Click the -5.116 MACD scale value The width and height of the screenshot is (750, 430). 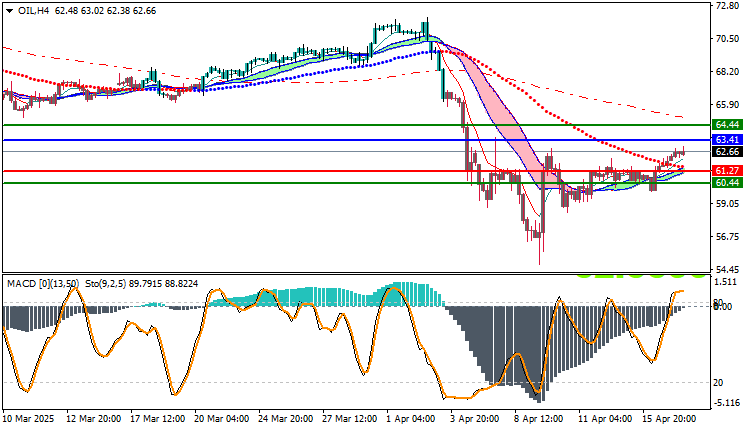[727, 403]
